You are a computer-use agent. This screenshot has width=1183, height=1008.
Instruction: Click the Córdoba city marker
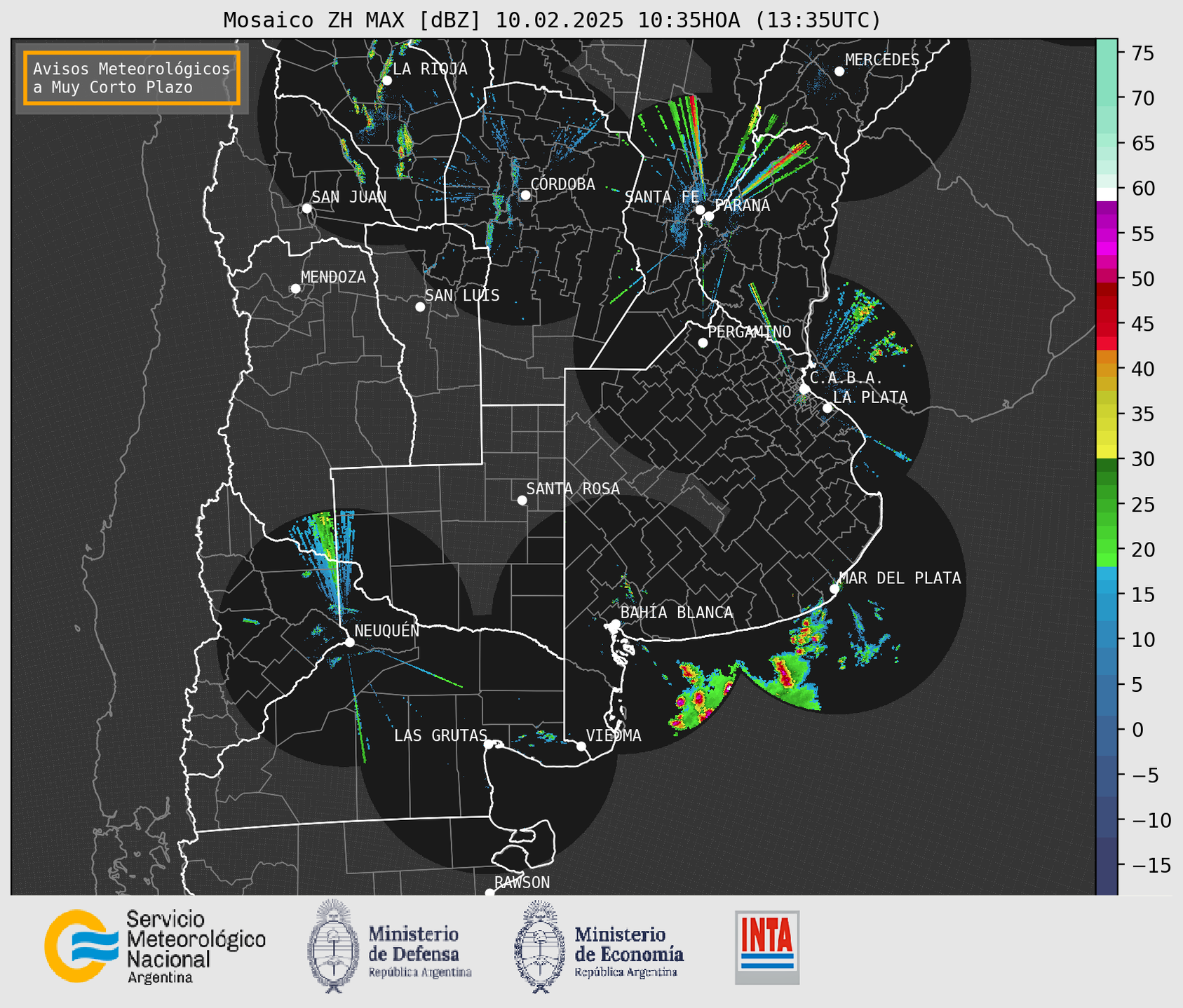(525, 195)
